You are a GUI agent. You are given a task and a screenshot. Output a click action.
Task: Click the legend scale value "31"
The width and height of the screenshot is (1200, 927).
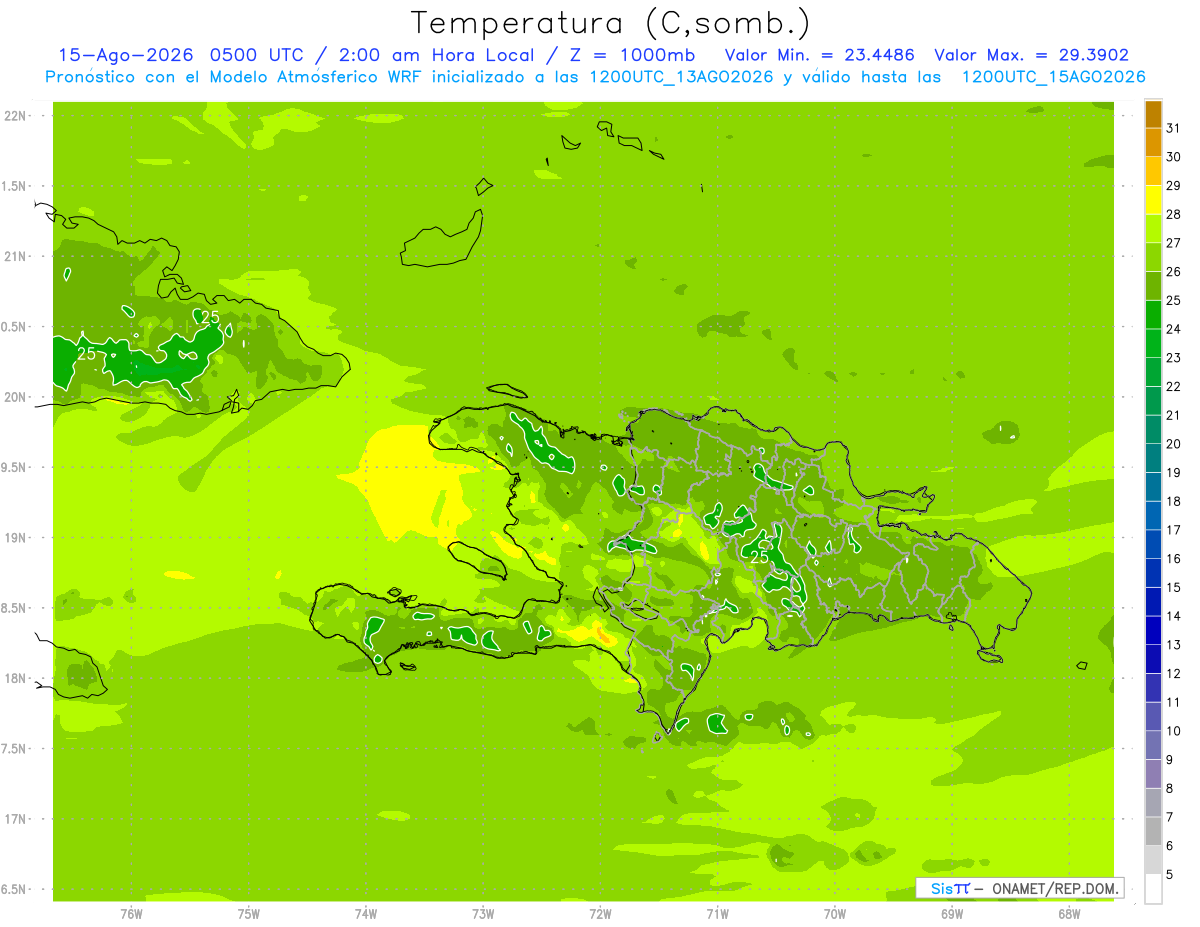(1173, 128)
